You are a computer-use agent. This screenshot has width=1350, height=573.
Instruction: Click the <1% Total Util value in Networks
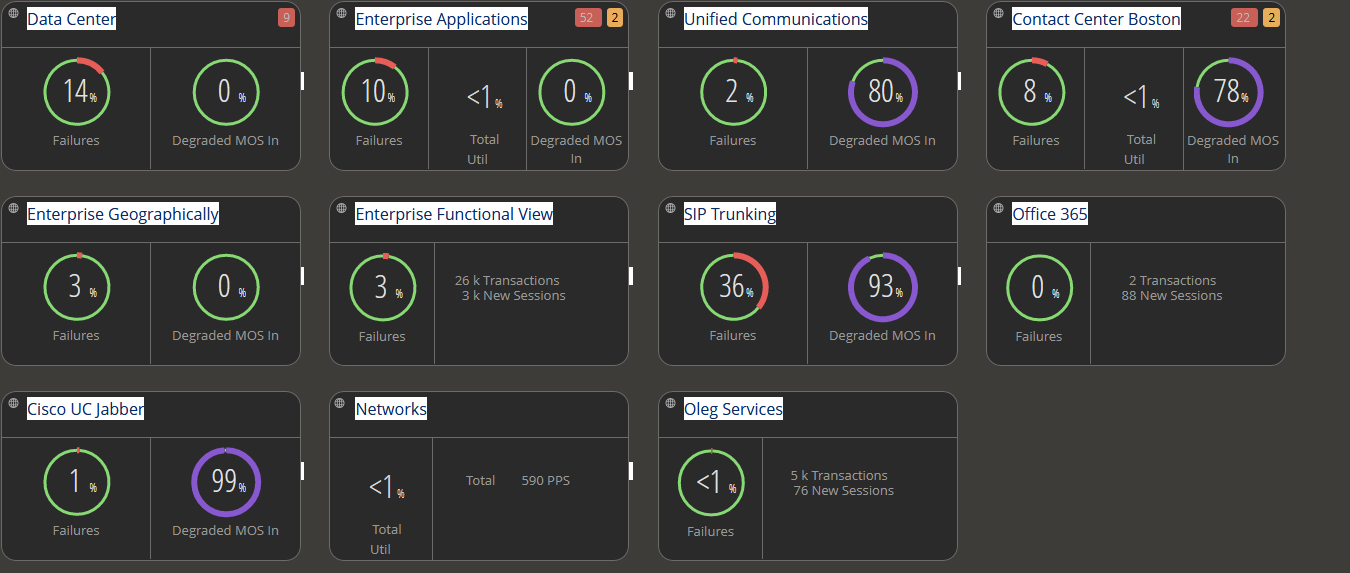coord(386,487)
